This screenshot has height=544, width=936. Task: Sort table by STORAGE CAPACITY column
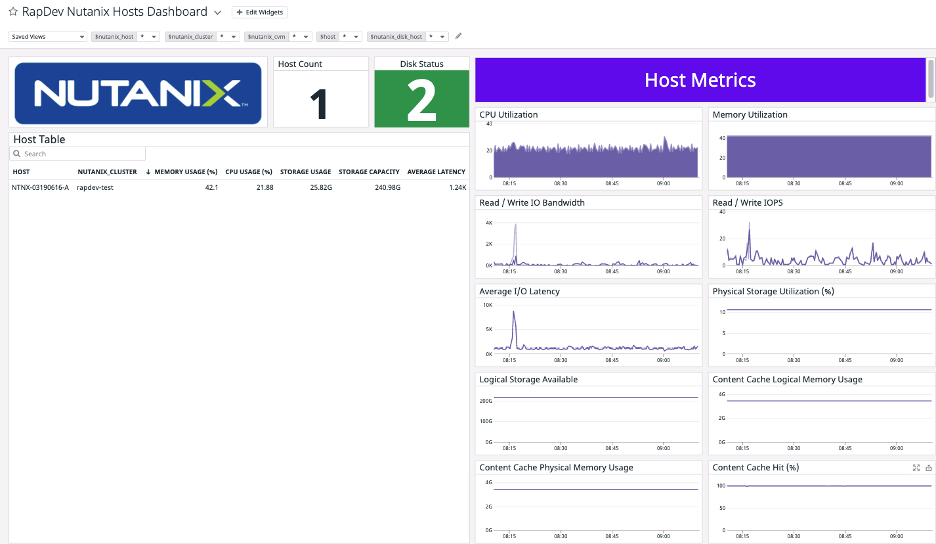[369, 171]
